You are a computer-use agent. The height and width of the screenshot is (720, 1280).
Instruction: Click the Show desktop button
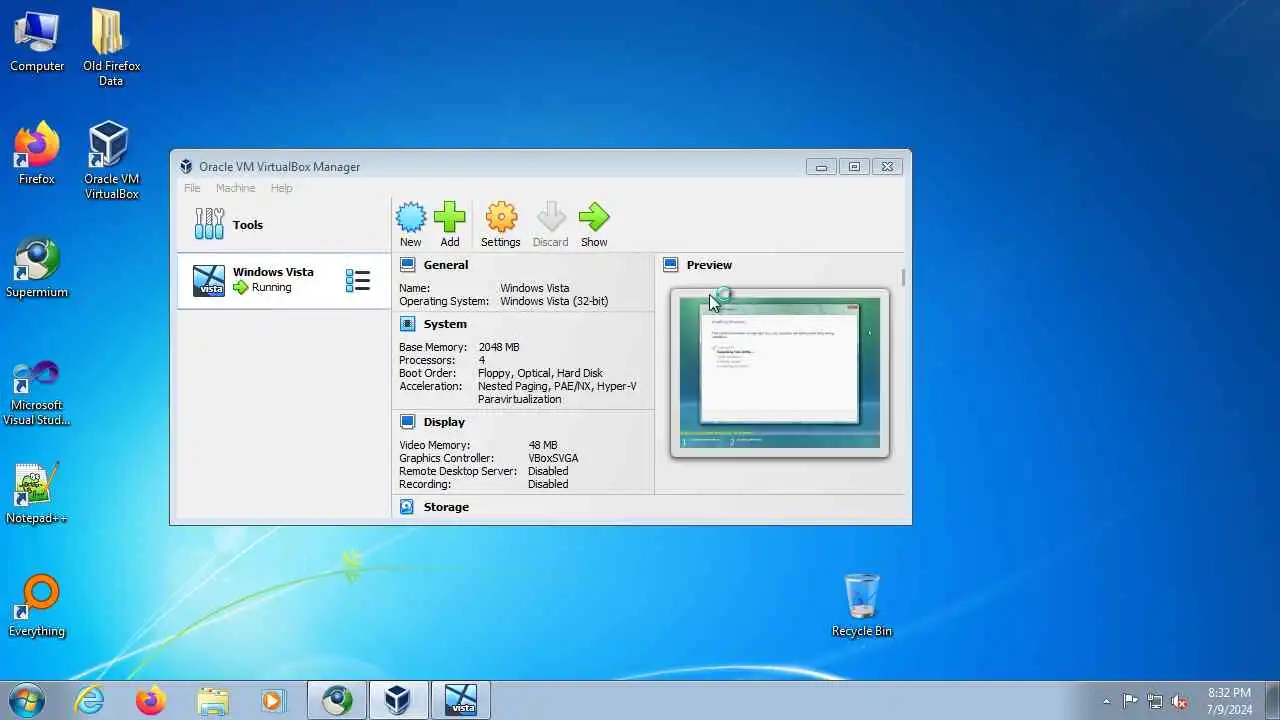coord(1272,701)
